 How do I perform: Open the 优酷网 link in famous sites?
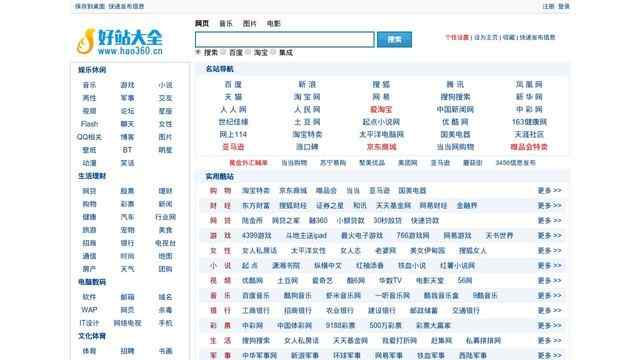coord(455,122)
